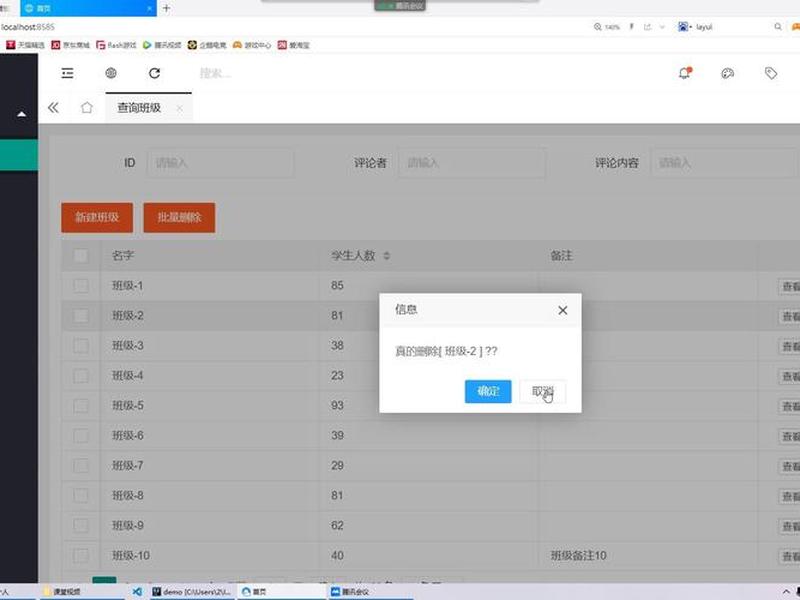This screenshot has width=800, height=600.
Task: Open the 京东商城 bookmark
Action: 70,45
